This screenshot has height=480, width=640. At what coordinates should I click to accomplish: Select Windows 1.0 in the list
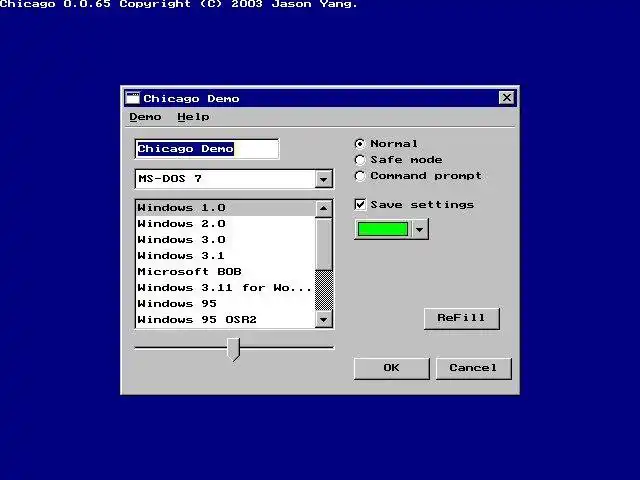point(226,208)
